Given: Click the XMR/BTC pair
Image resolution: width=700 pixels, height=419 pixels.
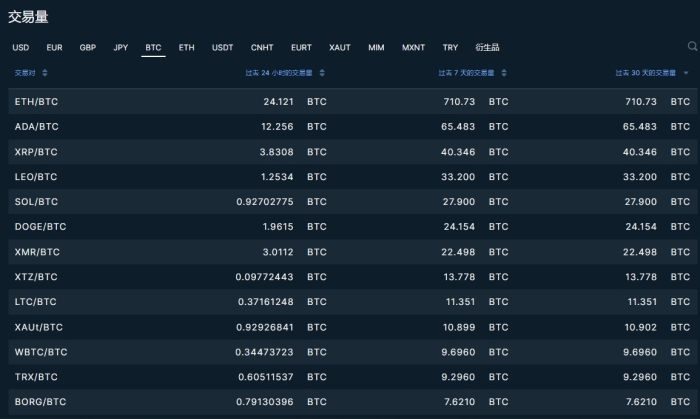Looking at the screenshot, I should tap(37, 252).
